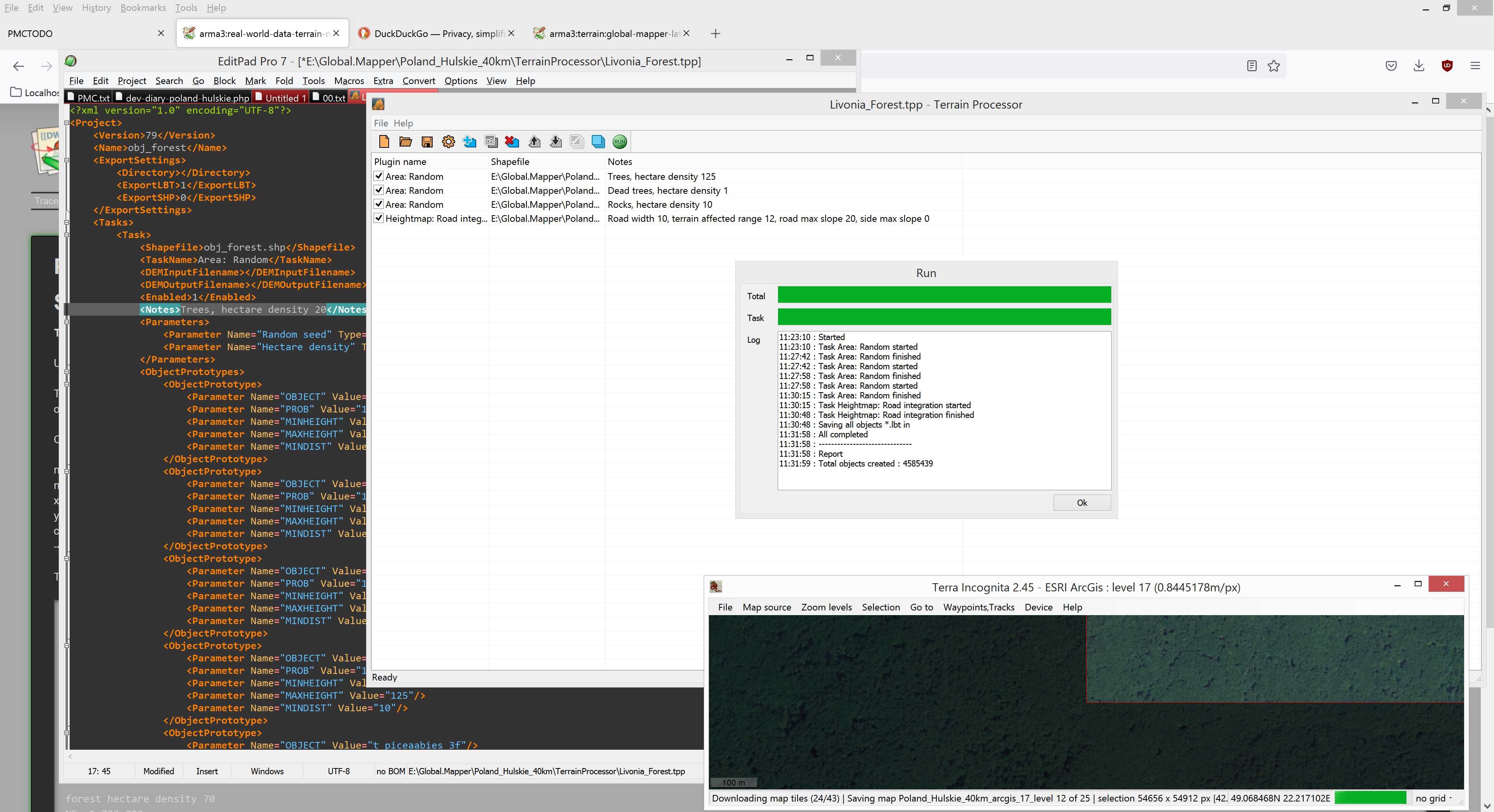
Task: Go back in Firefox browser
Action: 19,66
